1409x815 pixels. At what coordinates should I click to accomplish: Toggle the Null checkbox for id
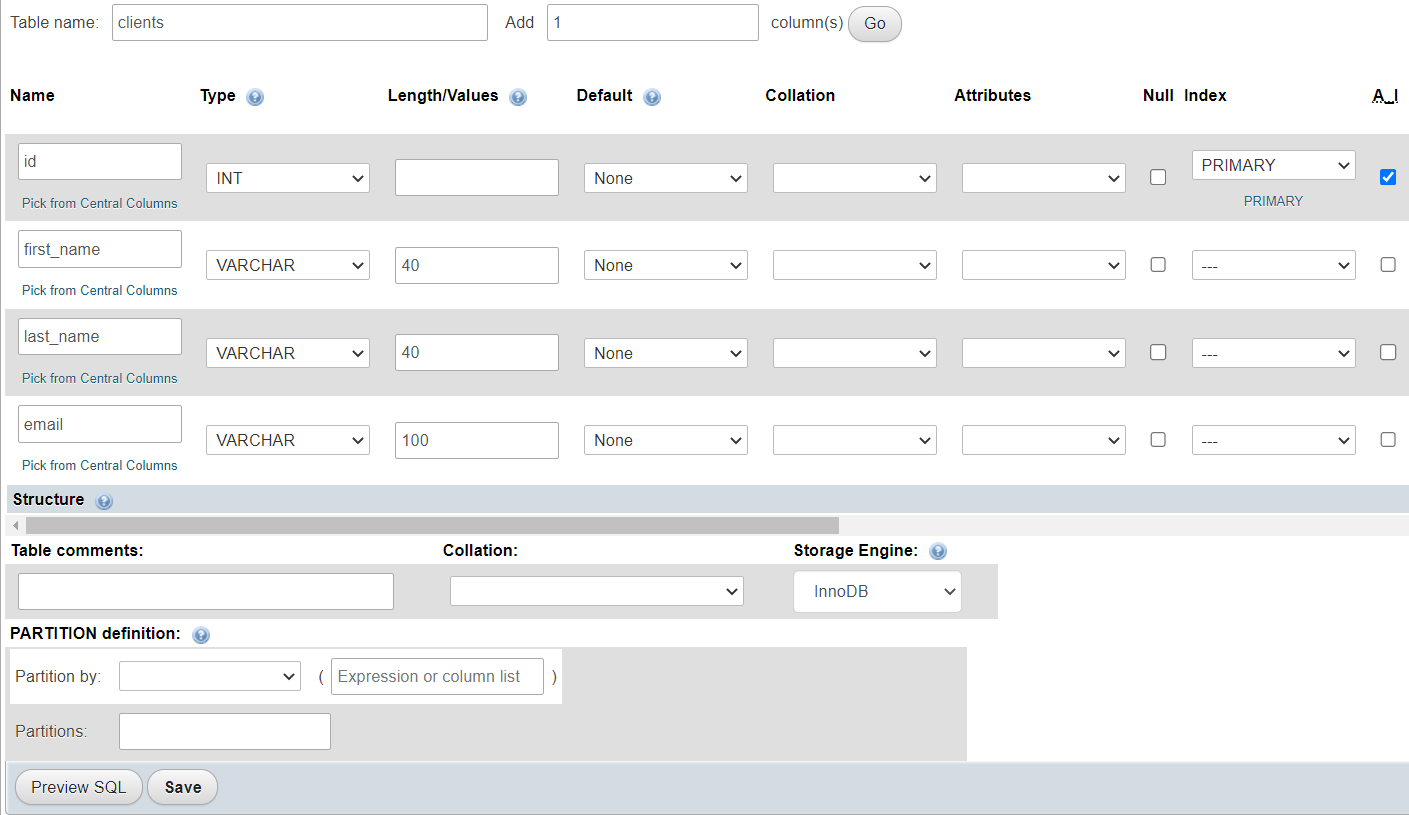click(x=1158, y=177)
